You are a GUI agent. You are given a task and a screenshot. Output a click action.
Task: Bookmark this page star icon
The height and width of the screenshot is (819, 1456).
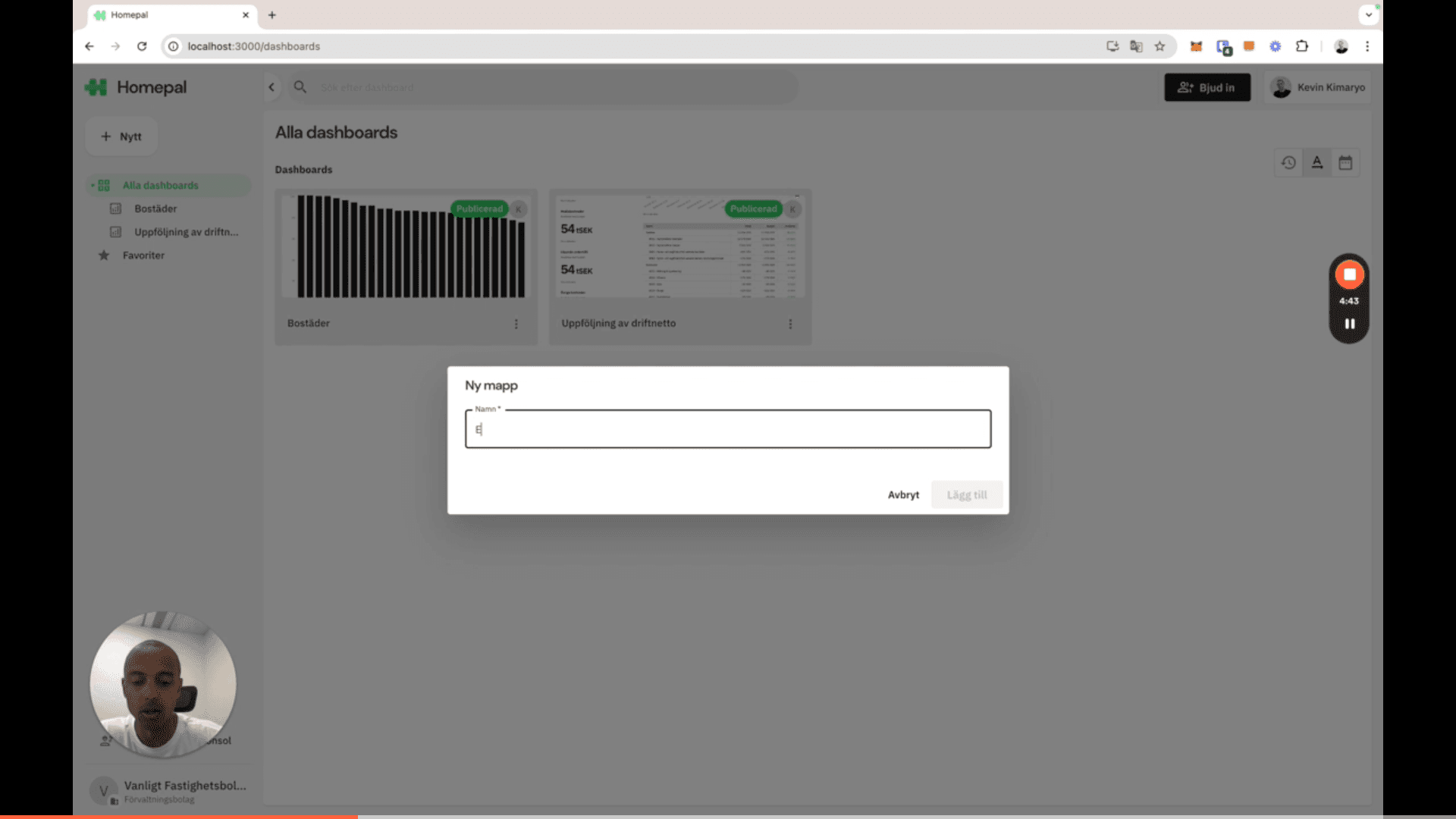click(1159, 46)
